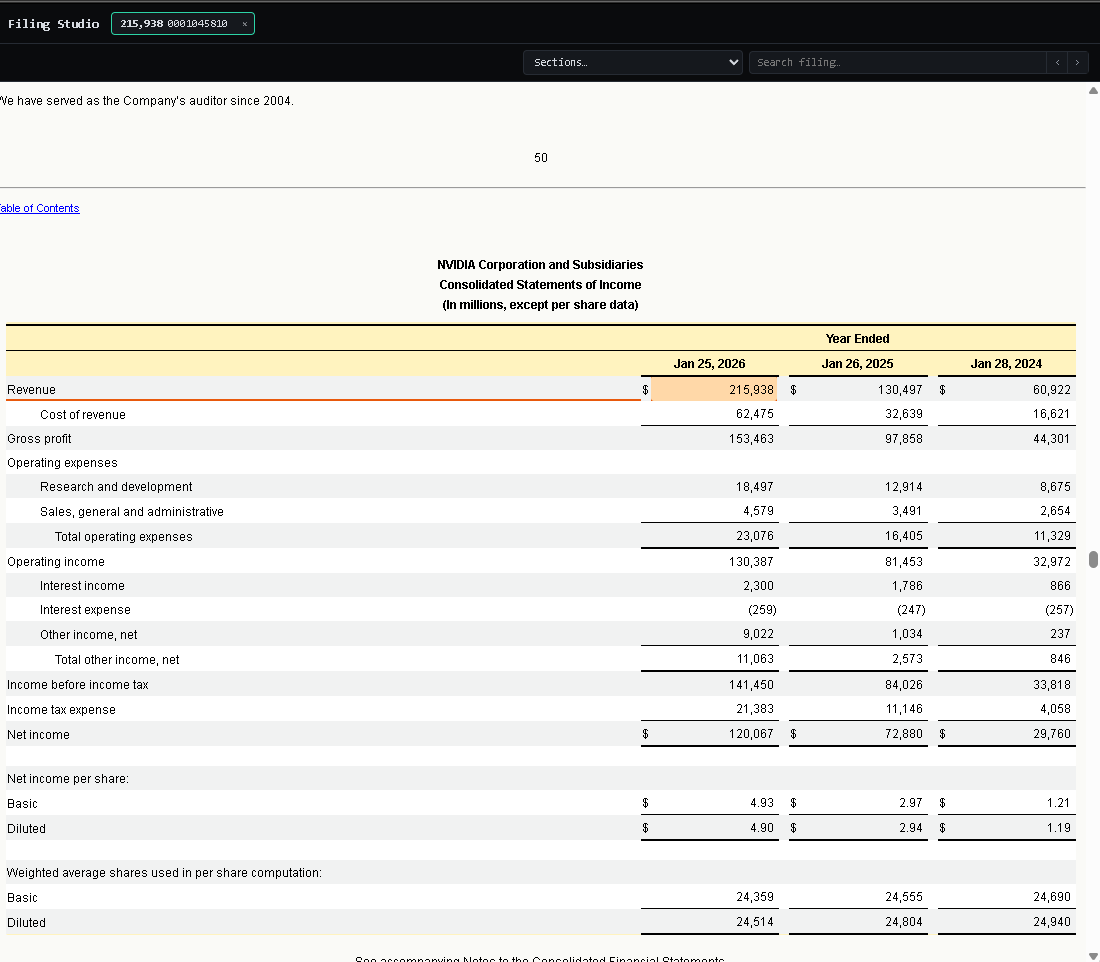Click income before tax value 141,450

point(751,685)
